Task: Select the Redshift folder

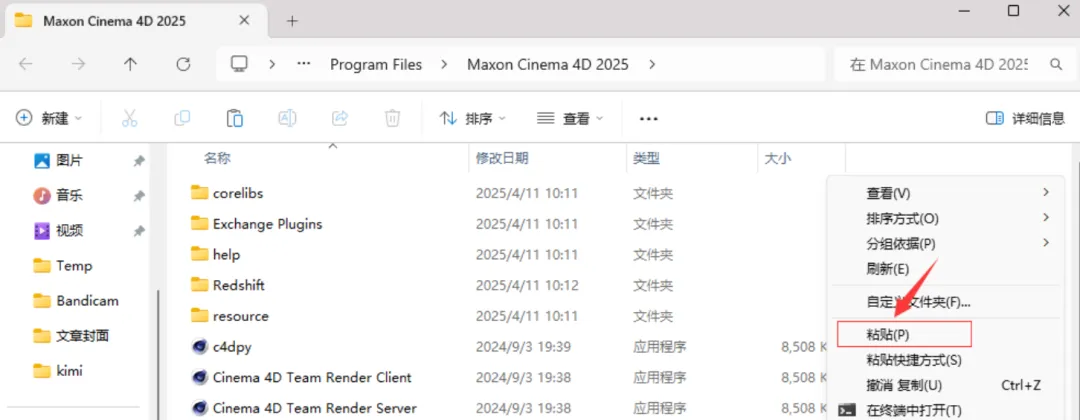Action: pyautogui.click(x=239, y=285)
